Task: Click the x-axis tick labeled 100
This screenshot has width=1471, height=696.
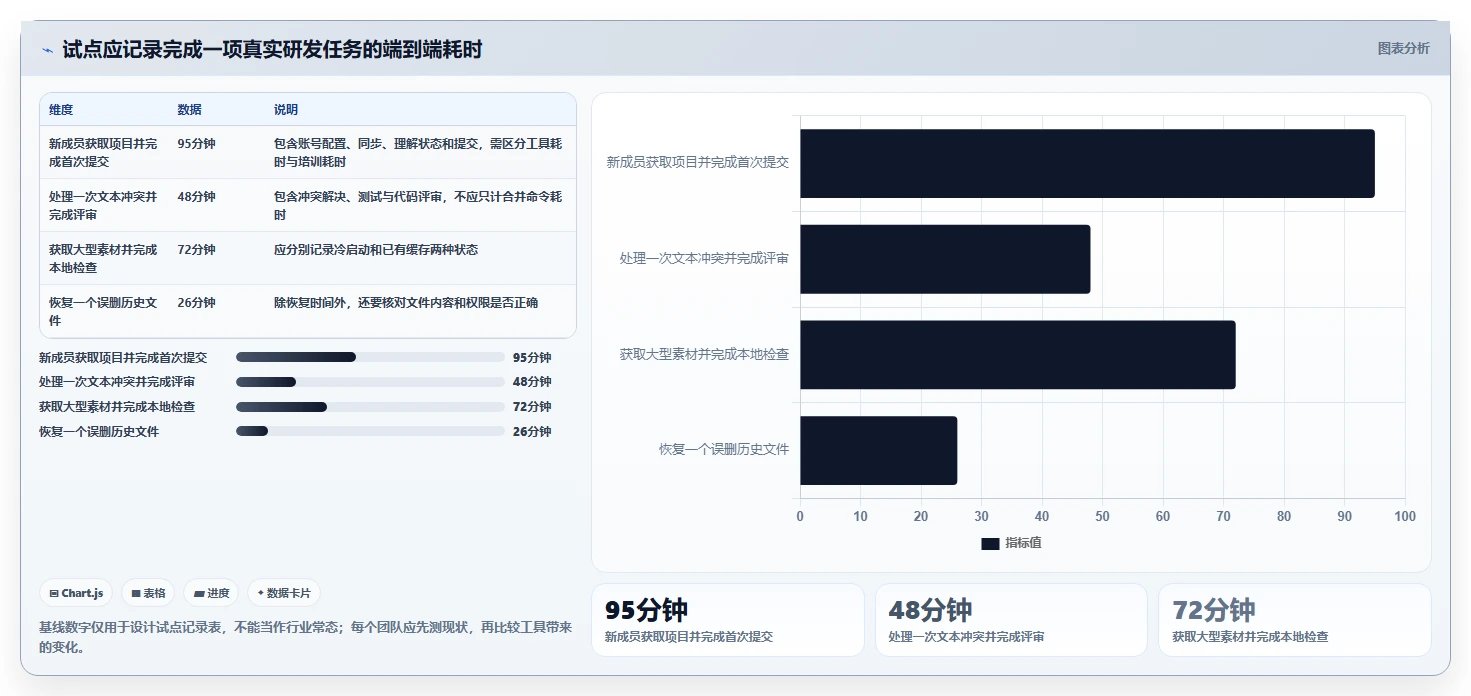Action: tap(1405, 517)
